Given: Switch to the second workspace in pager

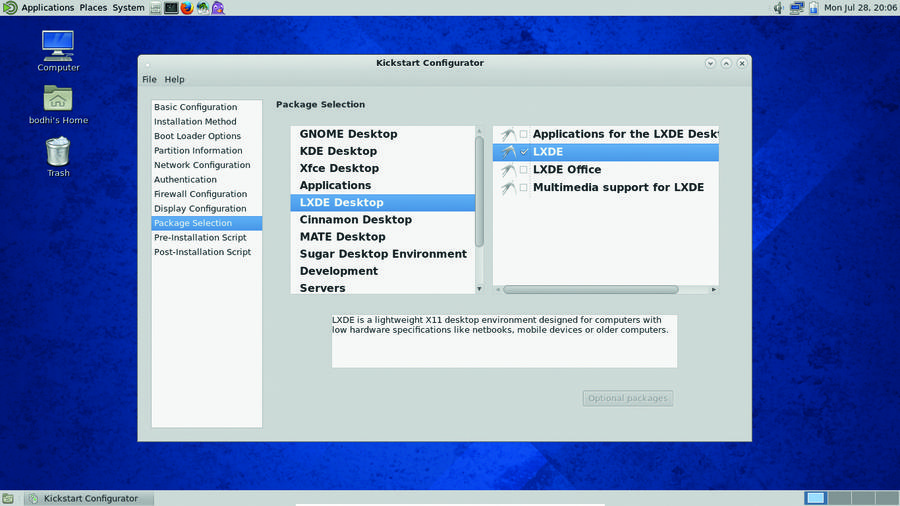Looking at the screenshot, I should tap(839, 498).
